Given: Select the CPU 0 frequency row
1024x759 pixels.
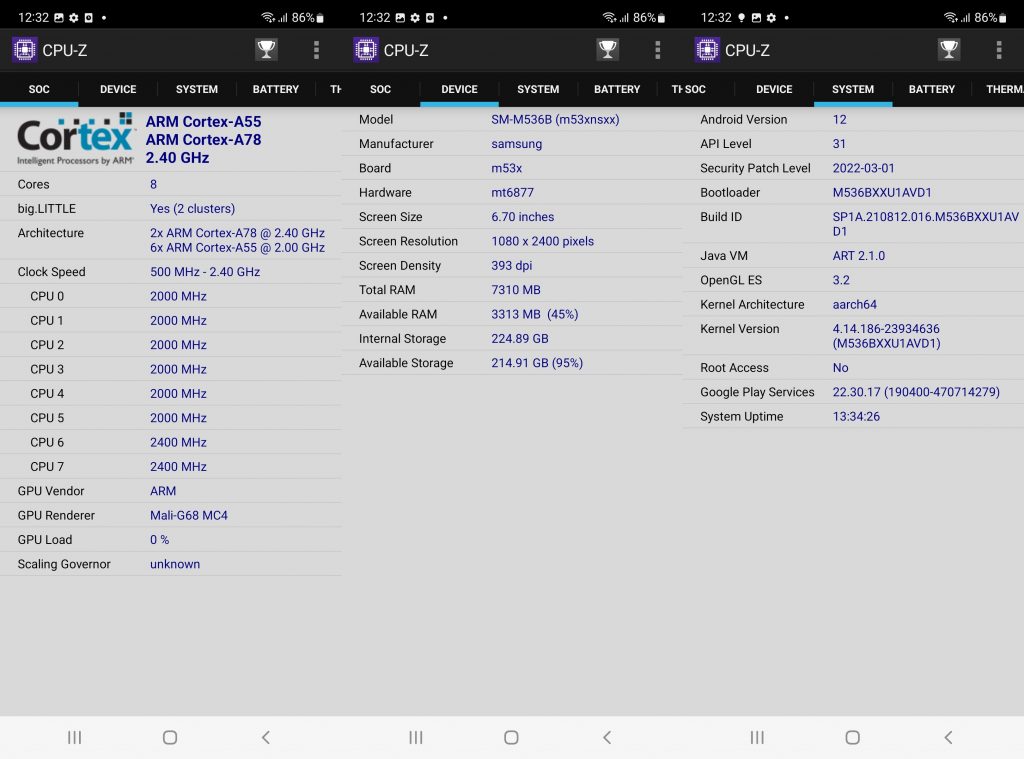Looking at the screenshot, I should click(170, 296).
